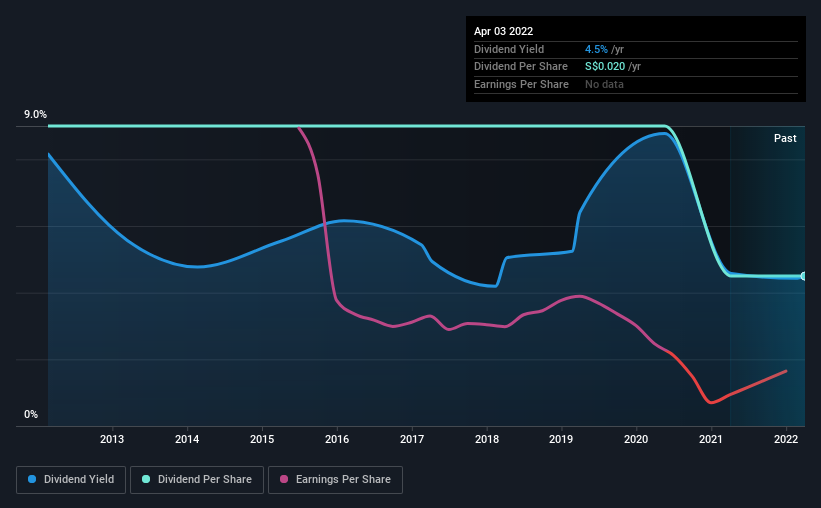Toggle the Earnings Per Share legend button
The height and width of the screenshot is (508, 821).
335,480
